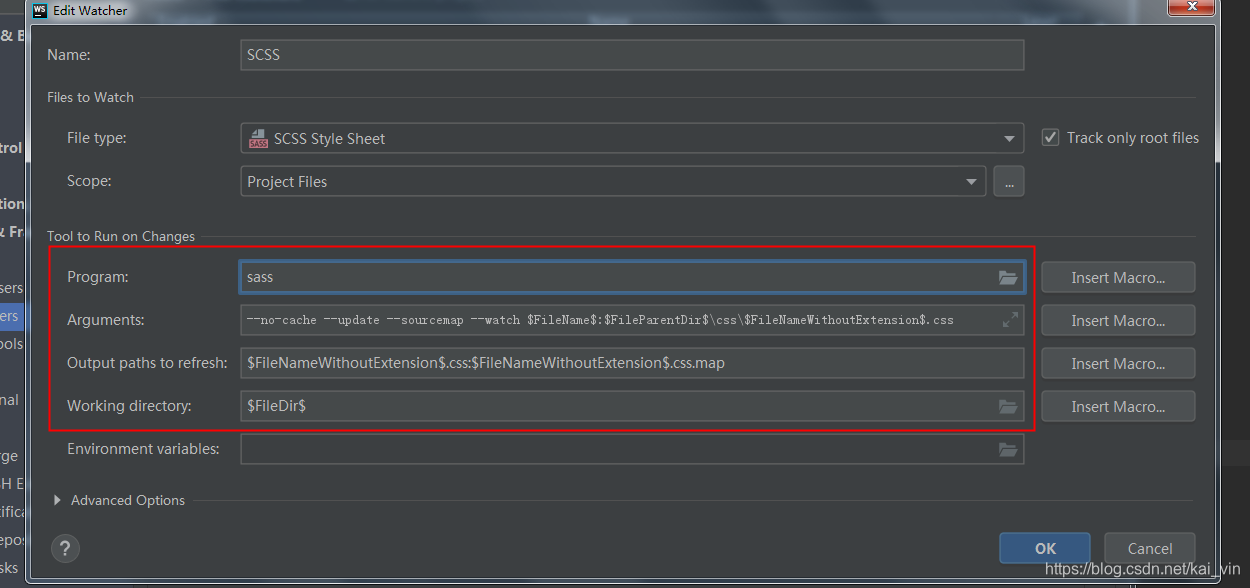Click the Environment variables field

632,449
